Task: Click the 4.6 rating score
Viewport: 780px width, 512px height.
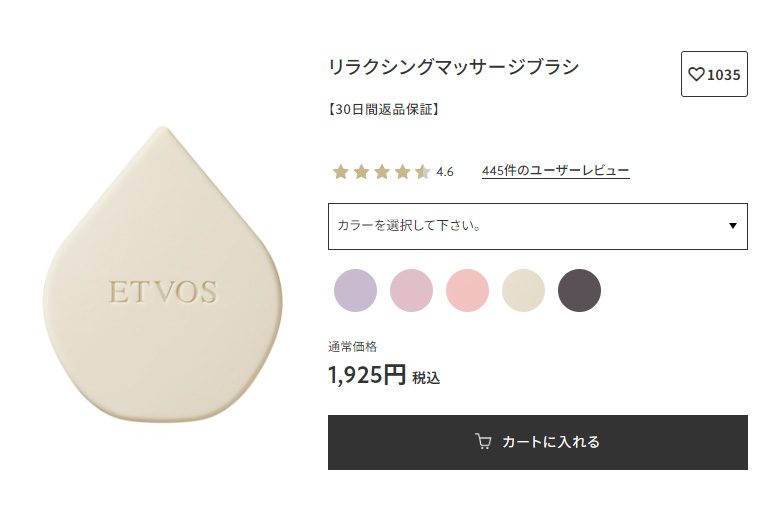Action: pos(445,172)
